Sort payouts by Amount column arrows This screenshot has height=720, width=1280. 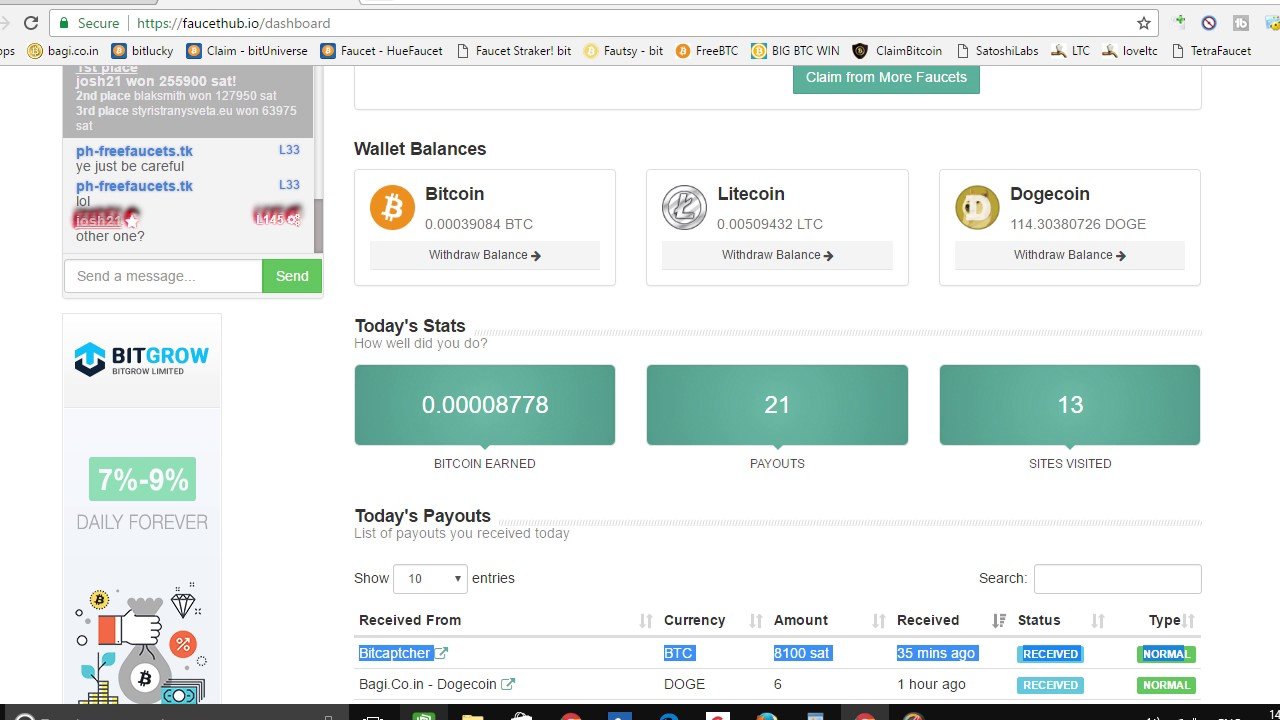pos(879,621)
